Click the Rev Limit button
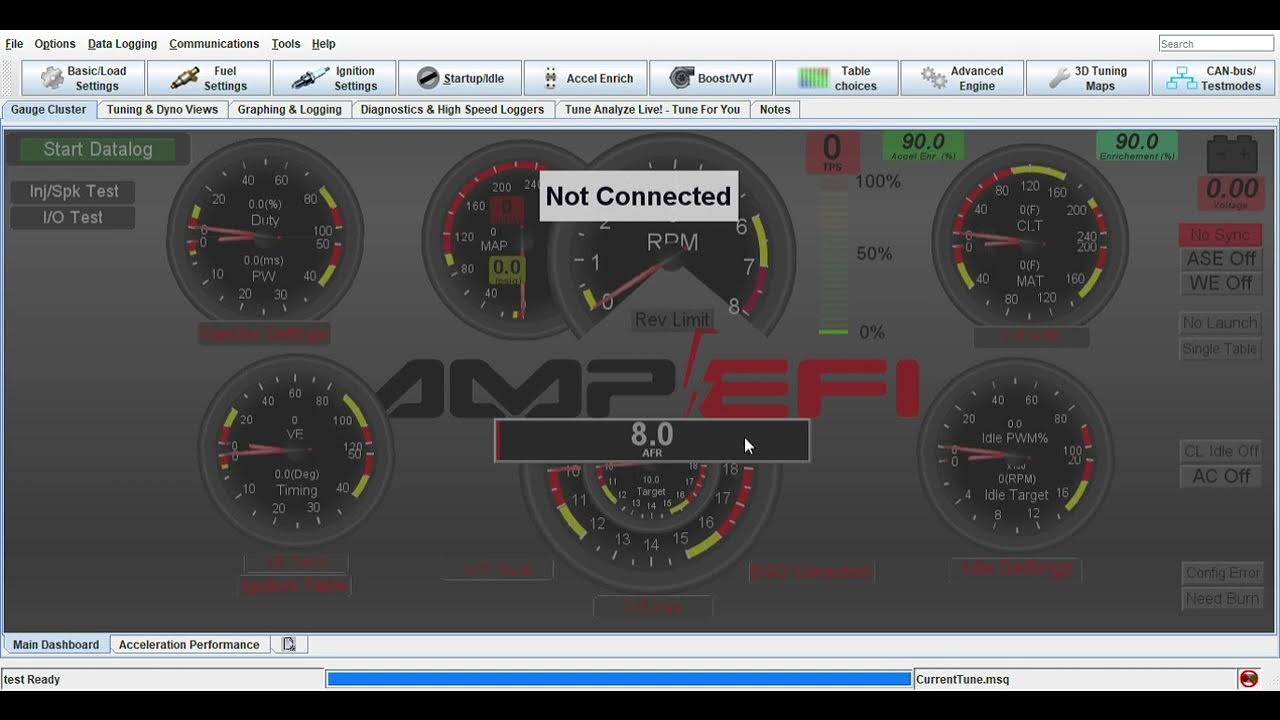 pyautogui.click(x=672, y=320)
